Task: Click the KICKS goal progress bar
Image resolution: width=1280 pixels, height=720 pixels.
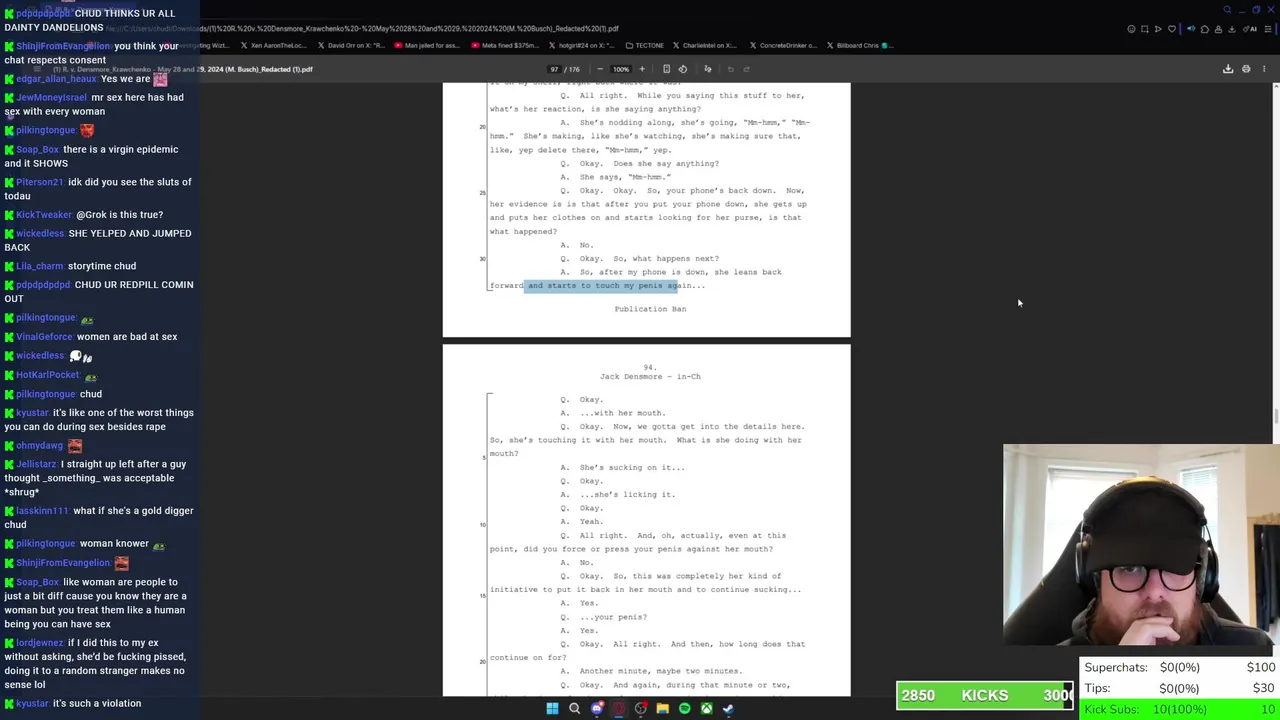Action: pyautogui.click(x=985, y=695)
